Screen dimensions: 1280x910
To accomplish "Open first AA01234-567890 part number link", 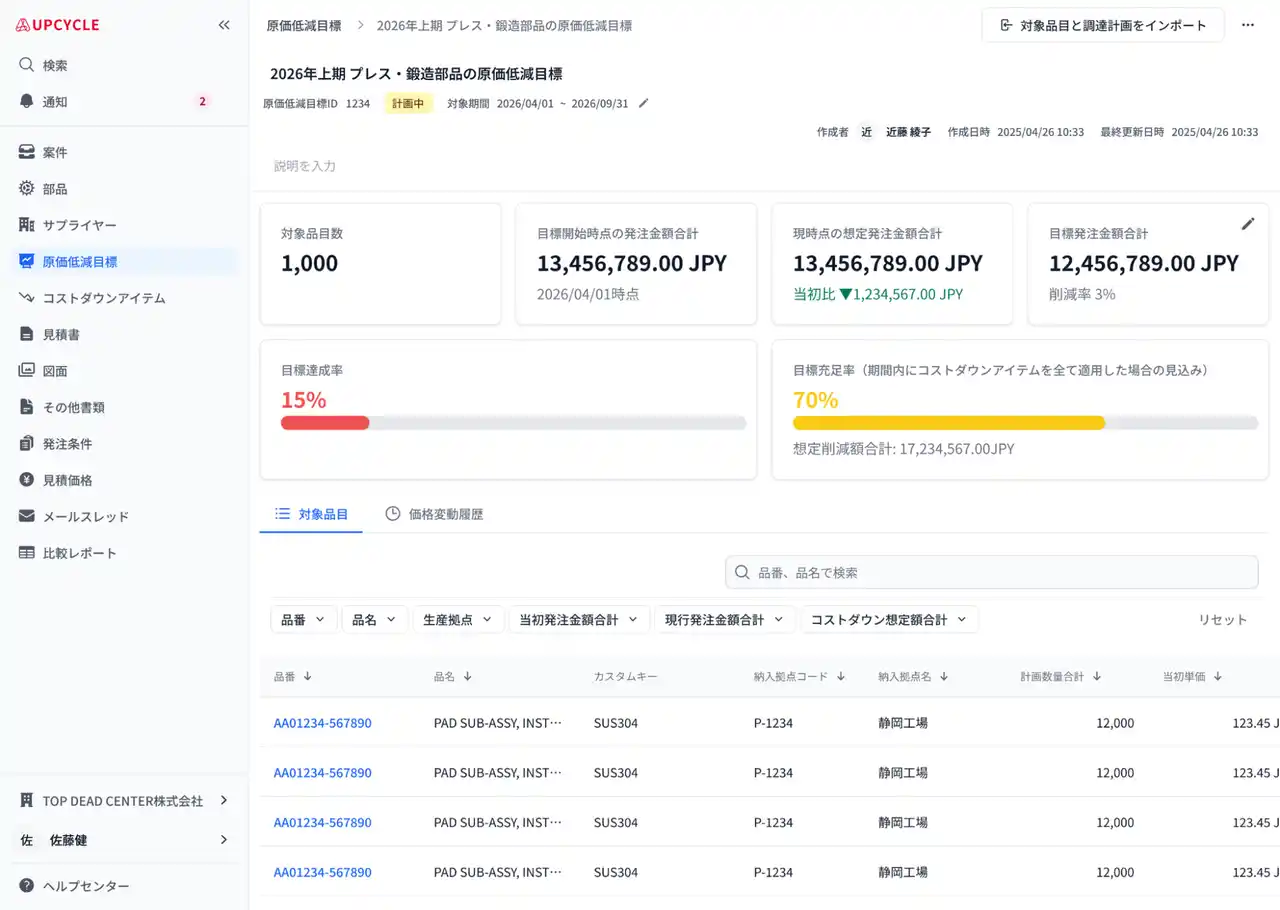I will tap(322, 722).
